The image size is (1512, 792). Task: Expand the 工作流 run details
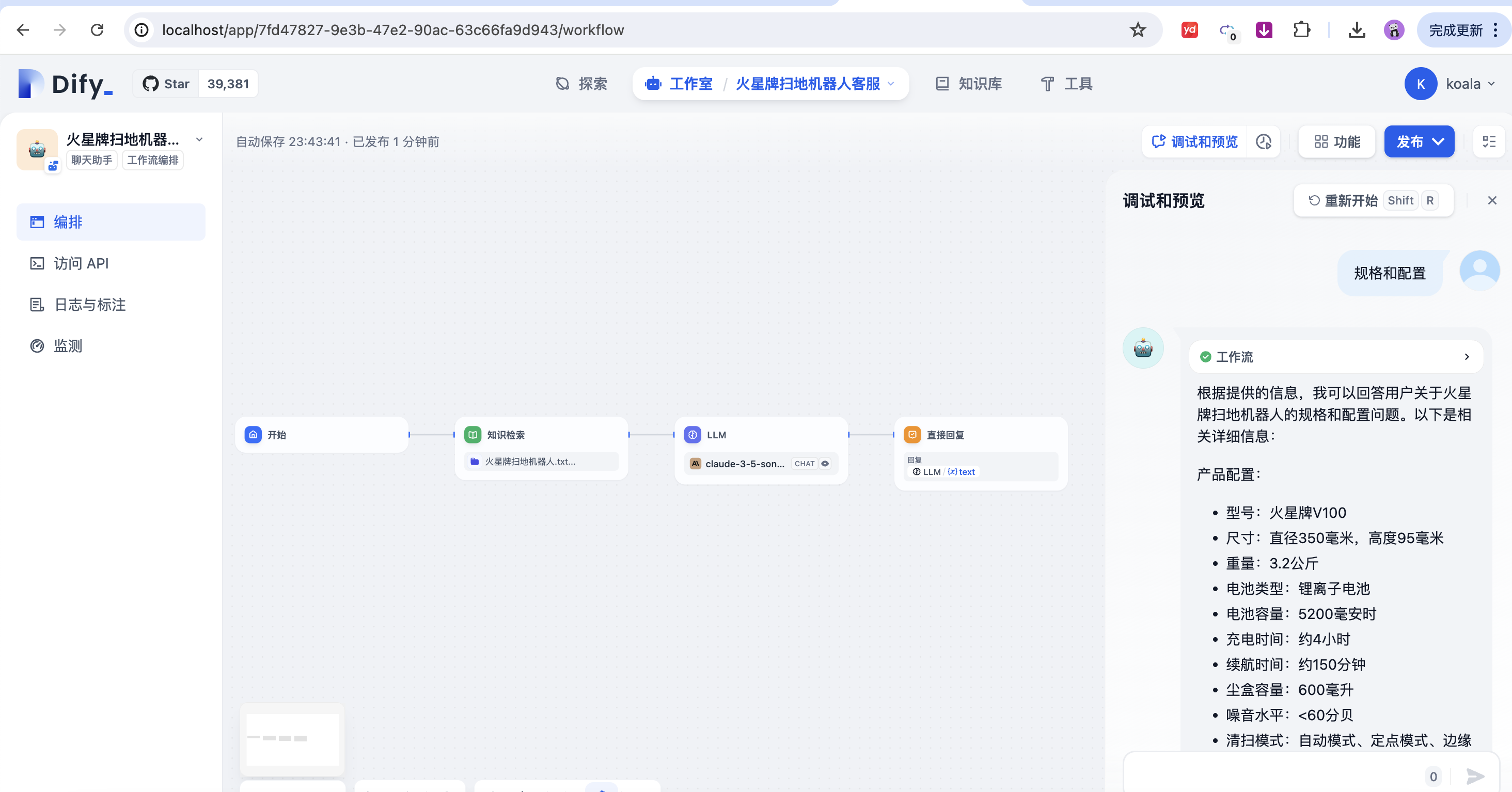(1466, 357)
